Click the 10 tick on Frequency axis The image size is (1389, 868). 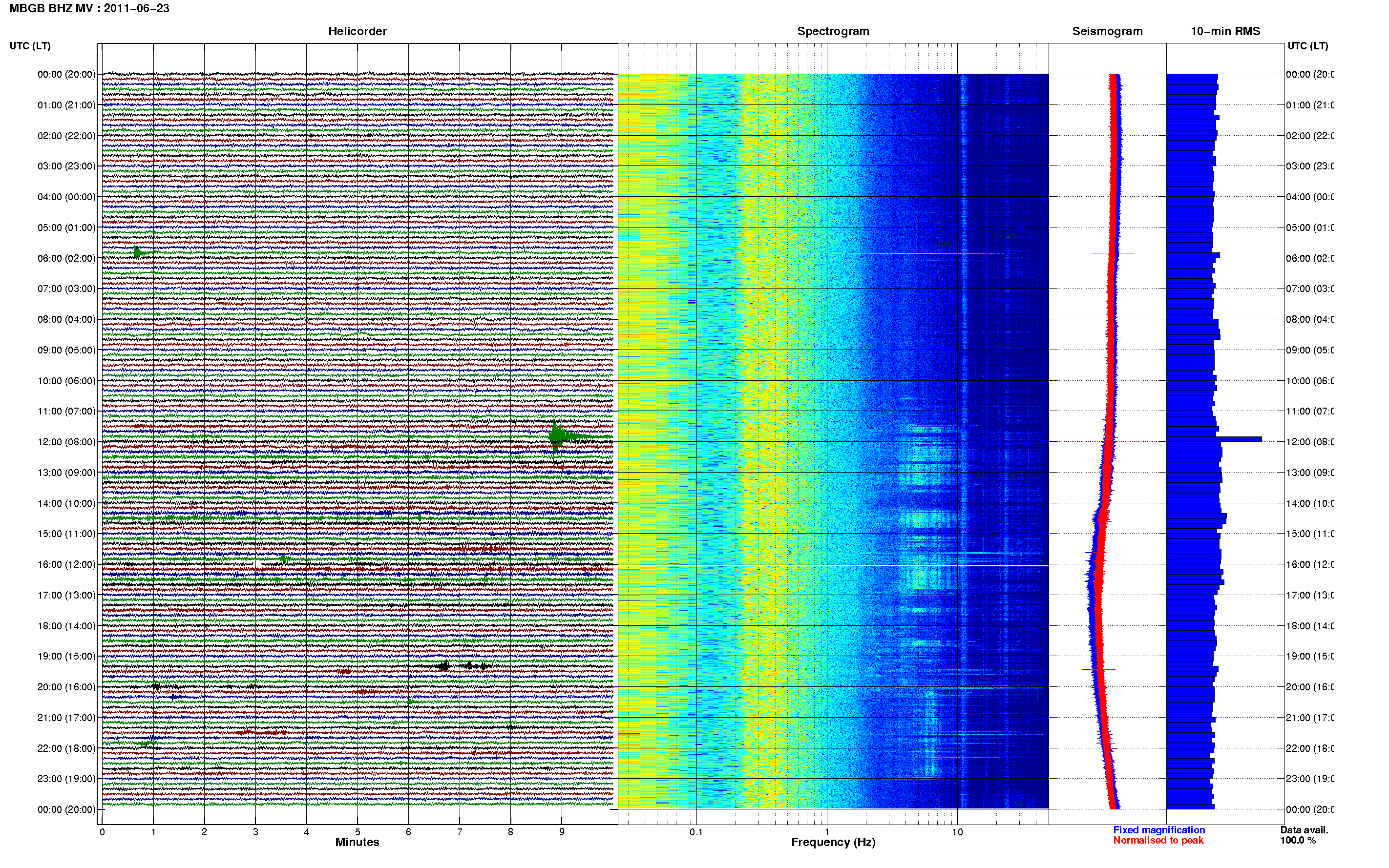[957, 832]
